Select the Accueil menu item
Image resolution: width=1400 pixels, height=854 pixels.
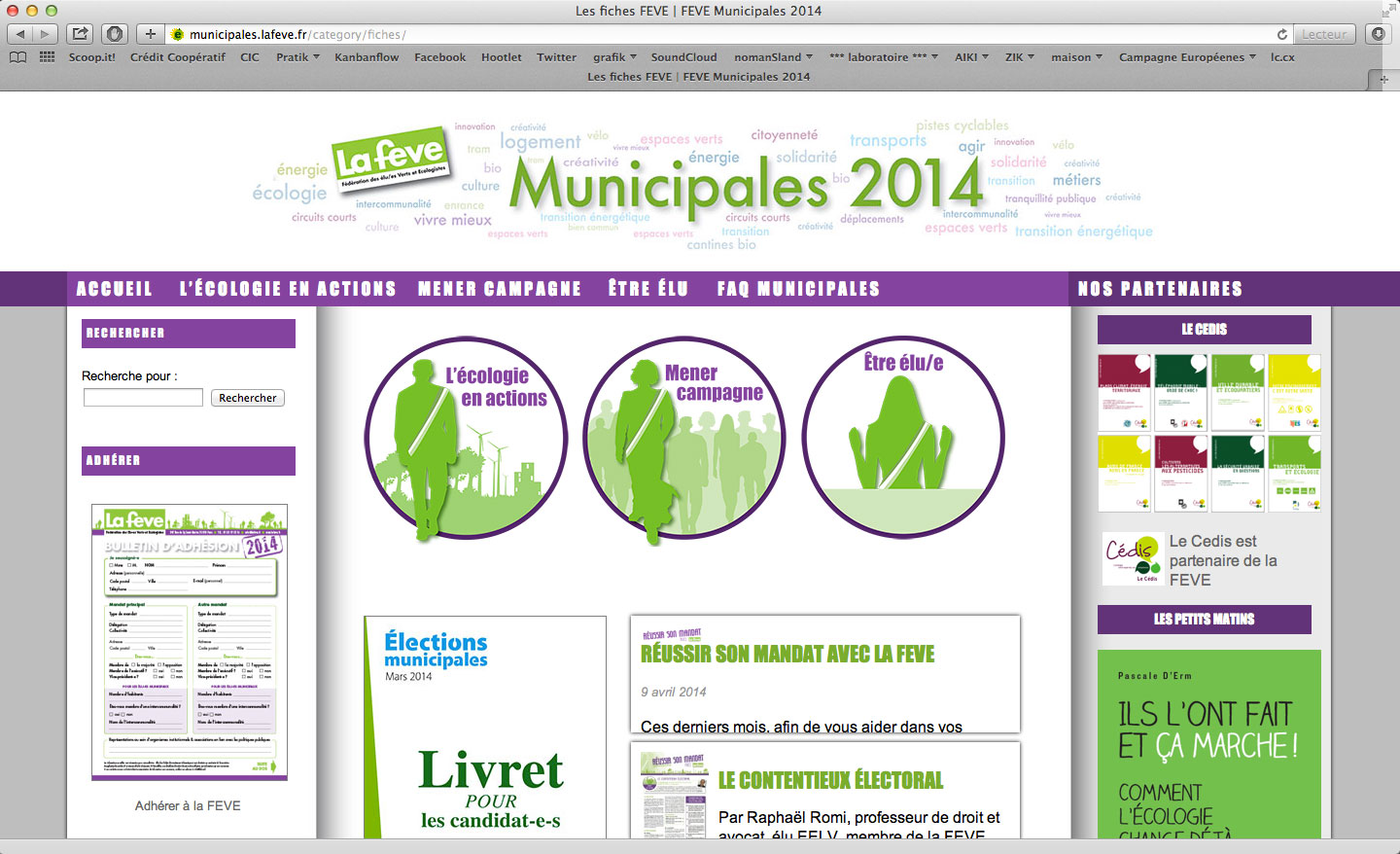click(115, 289)
